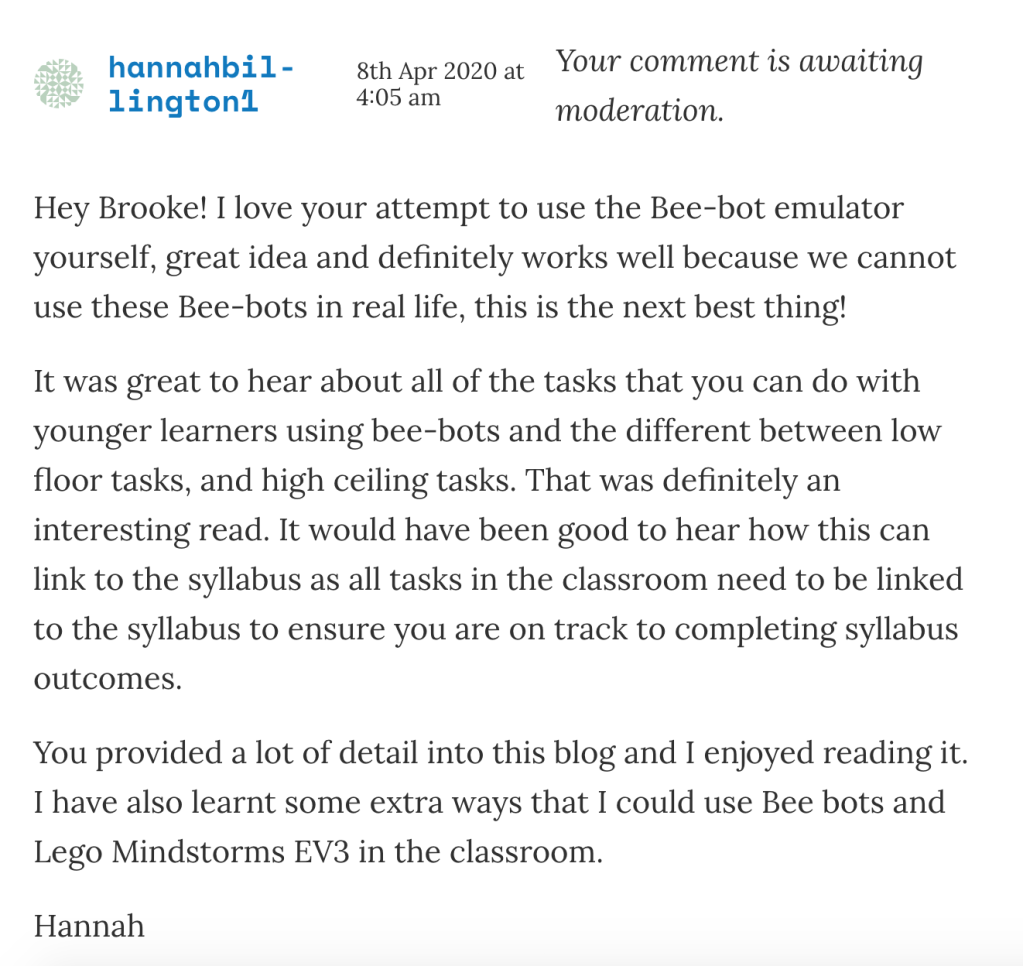1023x966 pixels.
Task: Click the word "outcomes." ending the paragraph
Action: coord(108,678)
